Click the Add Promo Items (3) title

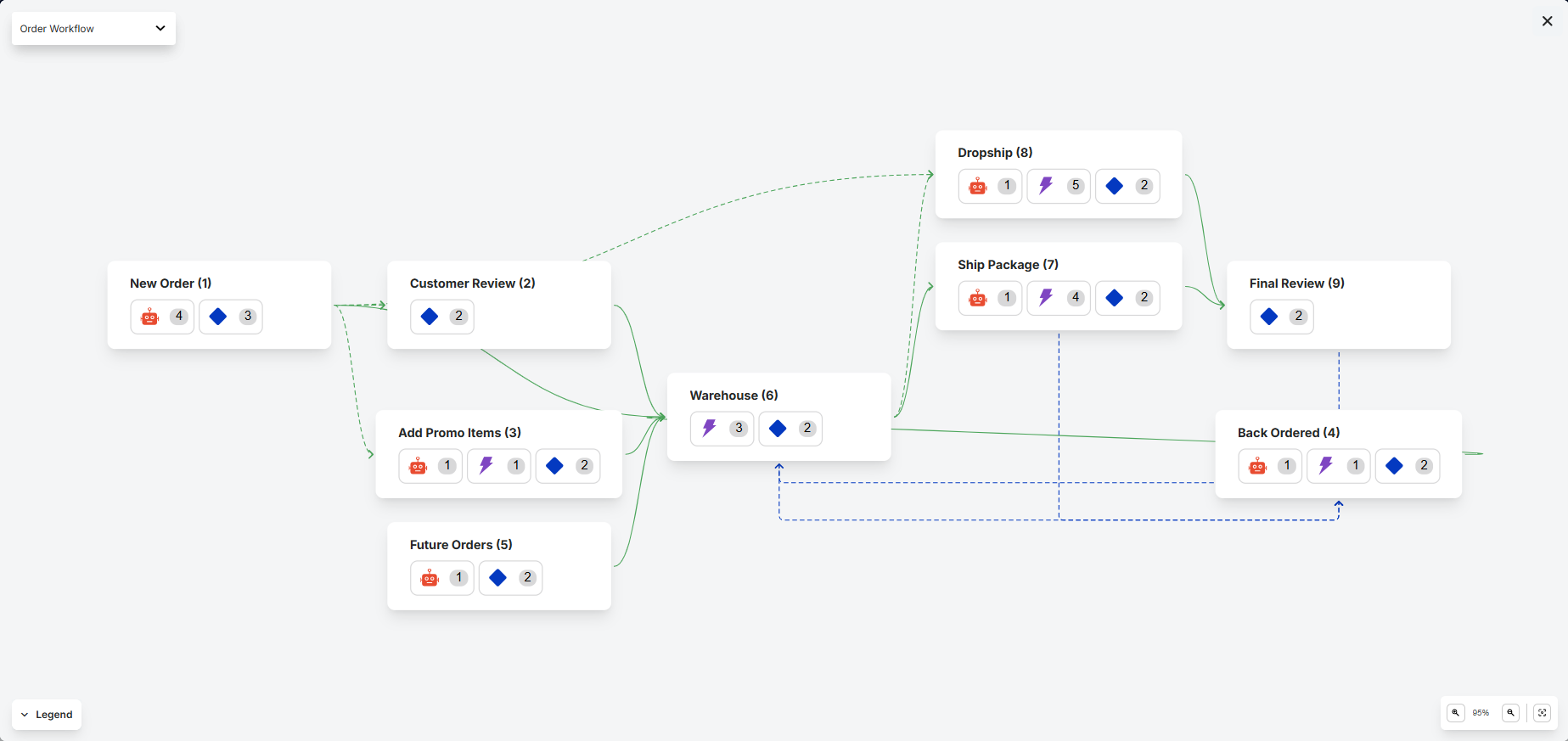tap(459, 433)
